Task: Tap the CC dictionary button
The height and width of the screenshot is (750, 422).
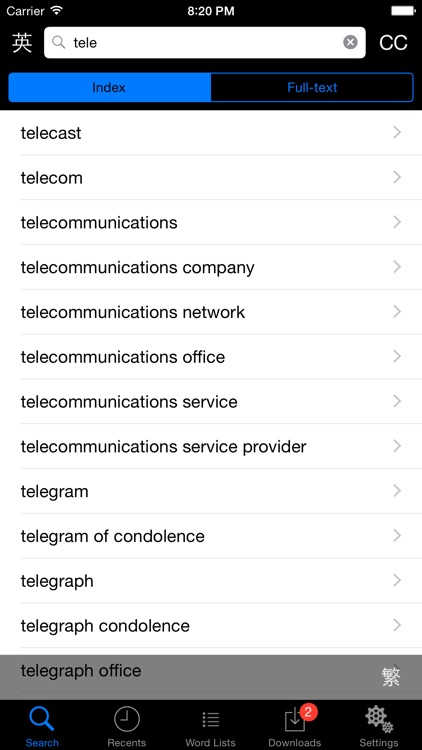Action: point(393,43)
